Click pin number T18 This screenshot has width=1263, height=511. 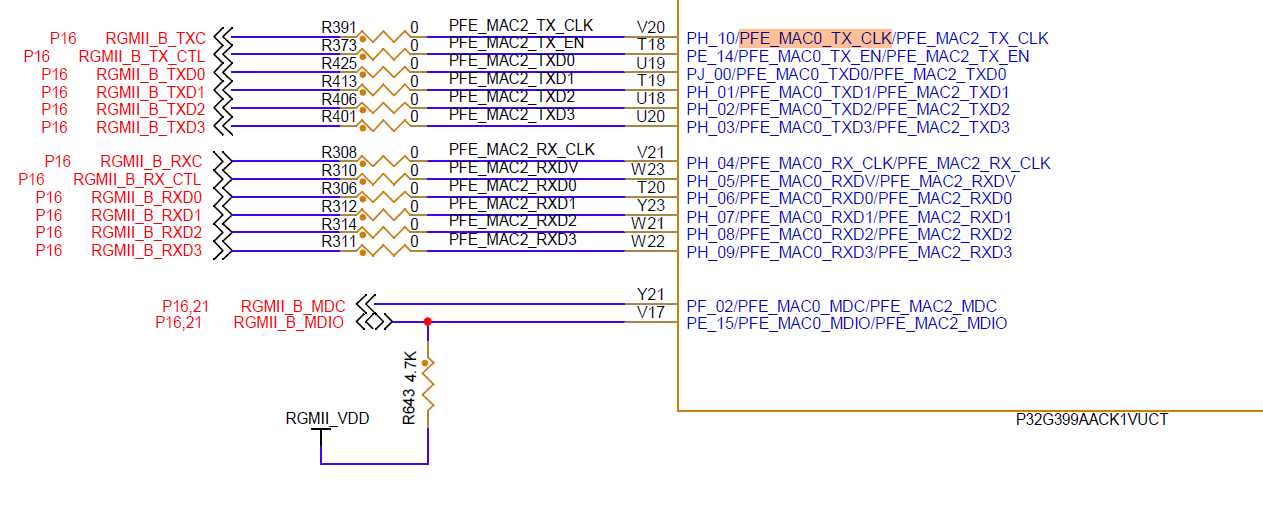click(650, 45)
